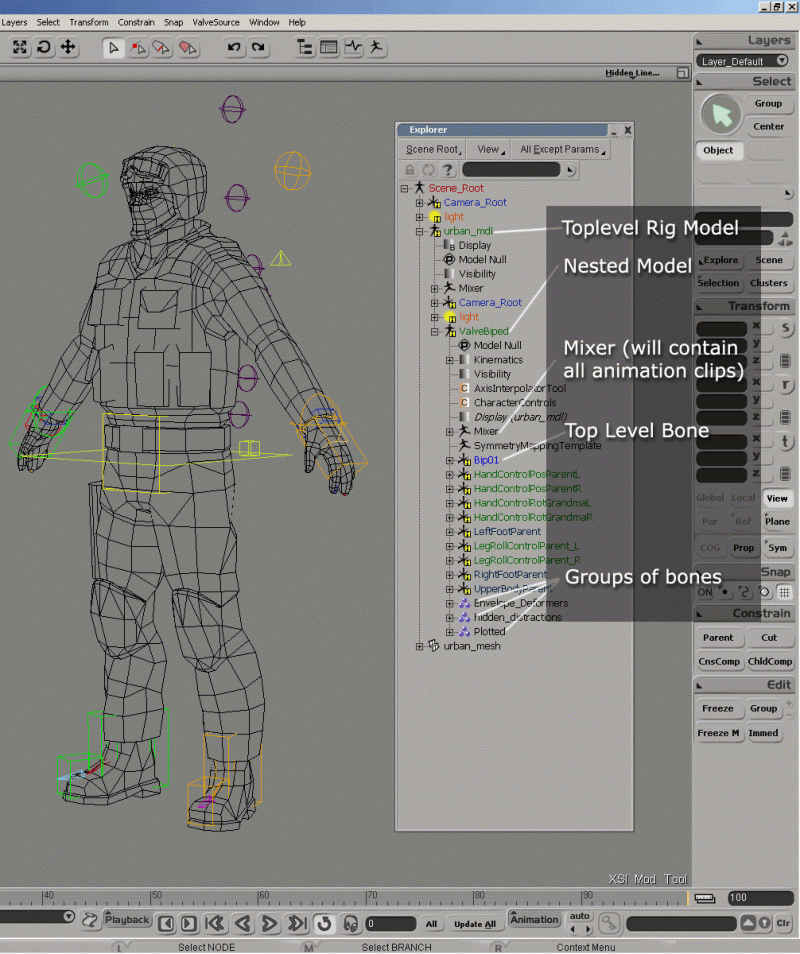Open the schematic view icon on the toolbar

[302, 47]
